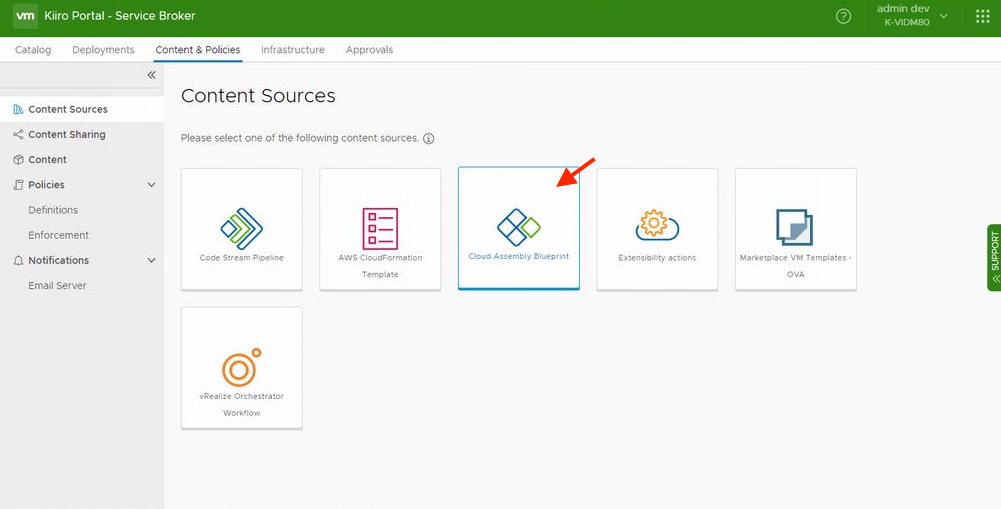
Task: Open Policies Enforcement
Action: coord(59,235)
